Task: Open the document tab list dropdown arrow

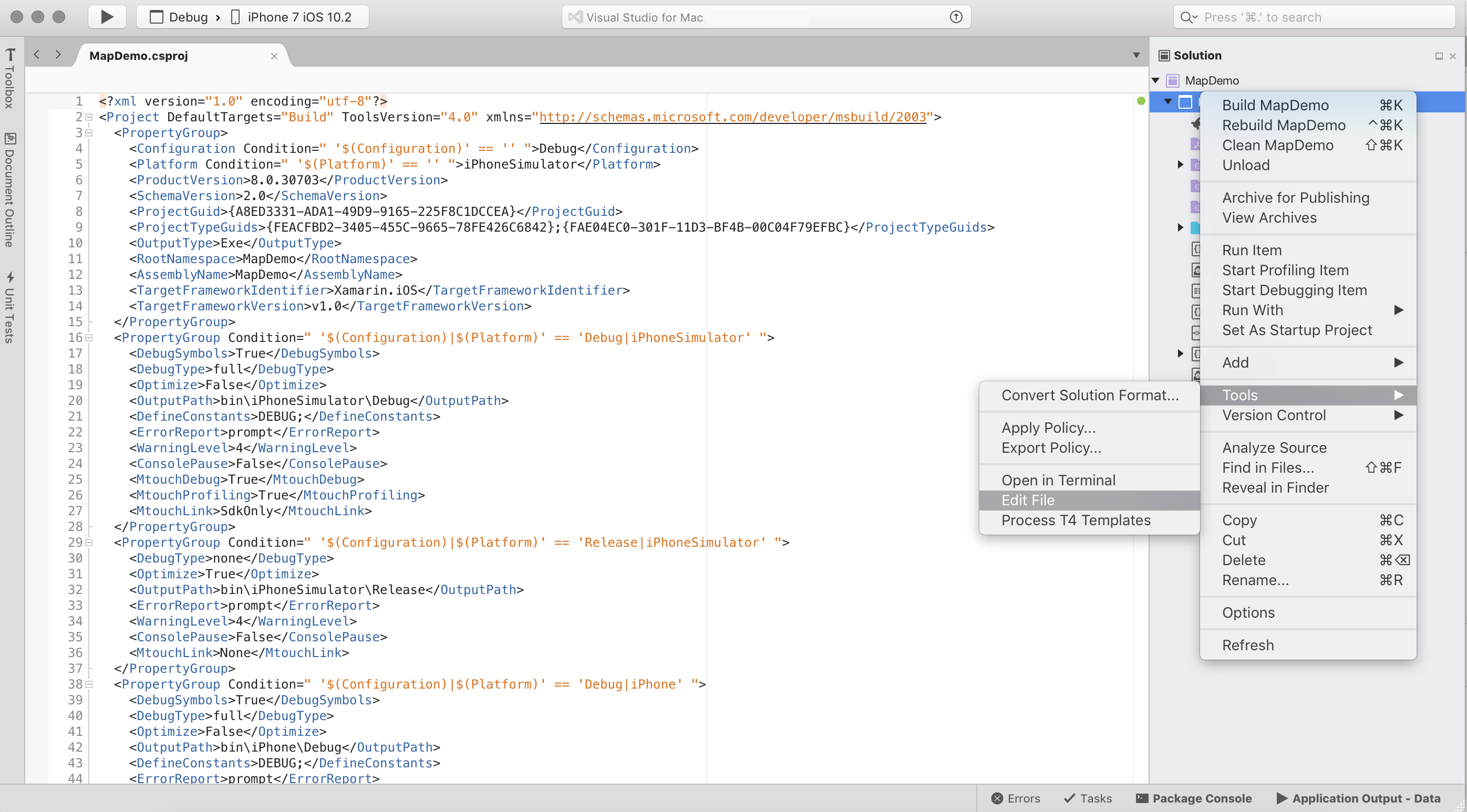Action: [x=1136, y=55]
